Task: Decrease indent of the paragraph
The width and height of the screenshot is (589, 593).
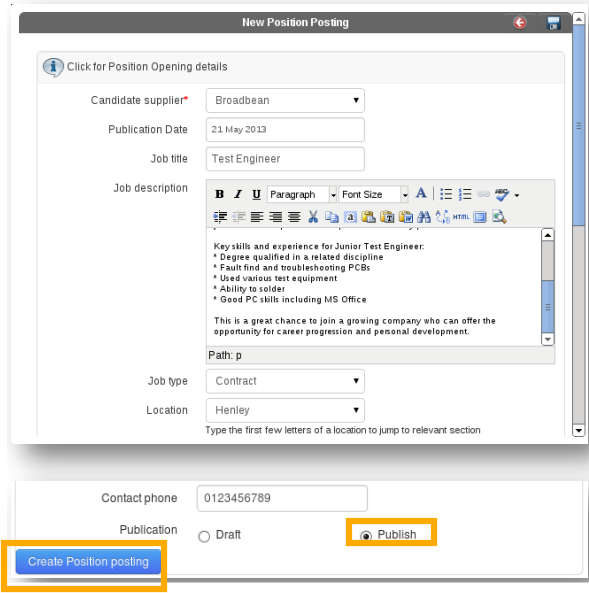Action: coord(239,217)
